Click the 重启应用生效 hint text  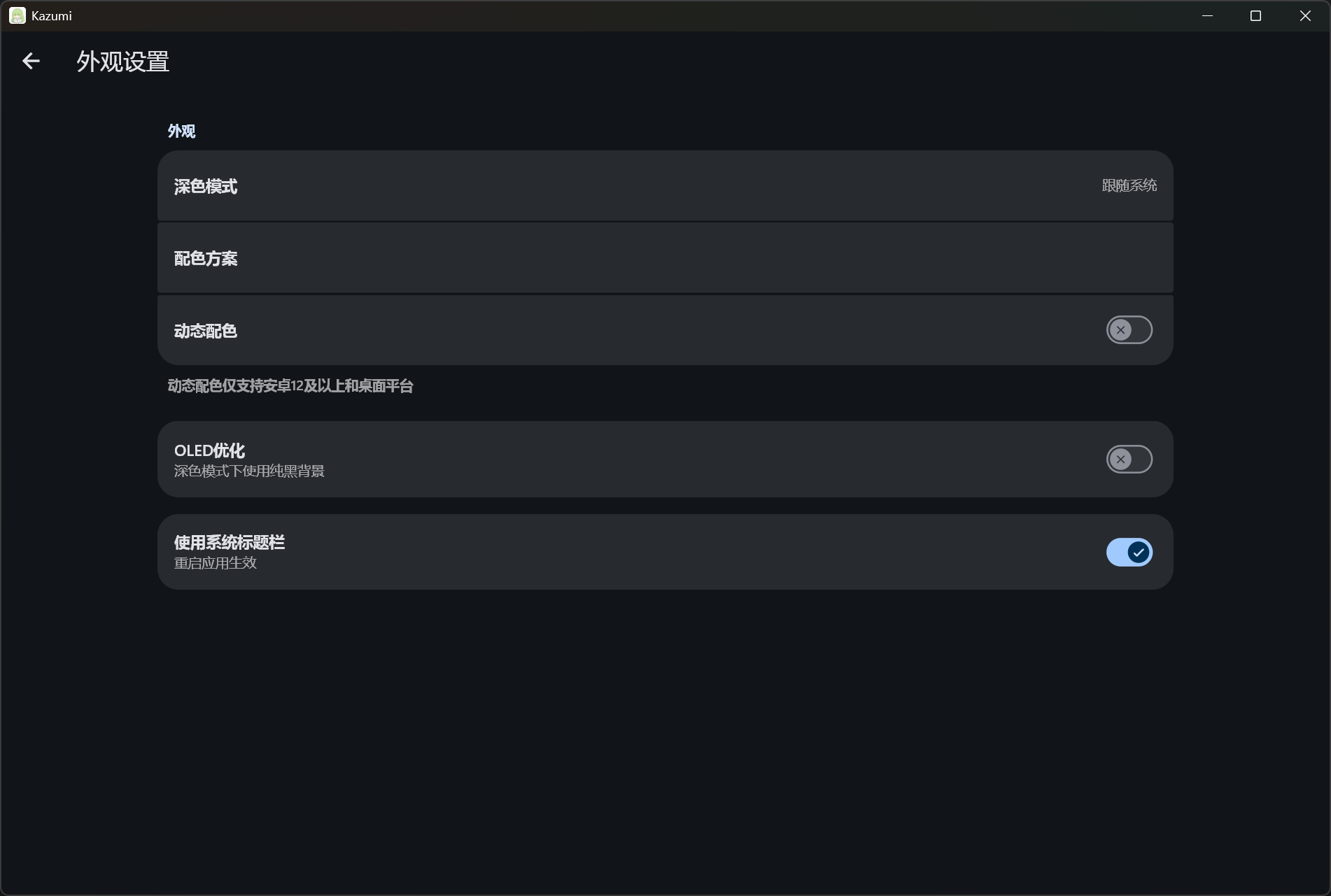[216, 563]
